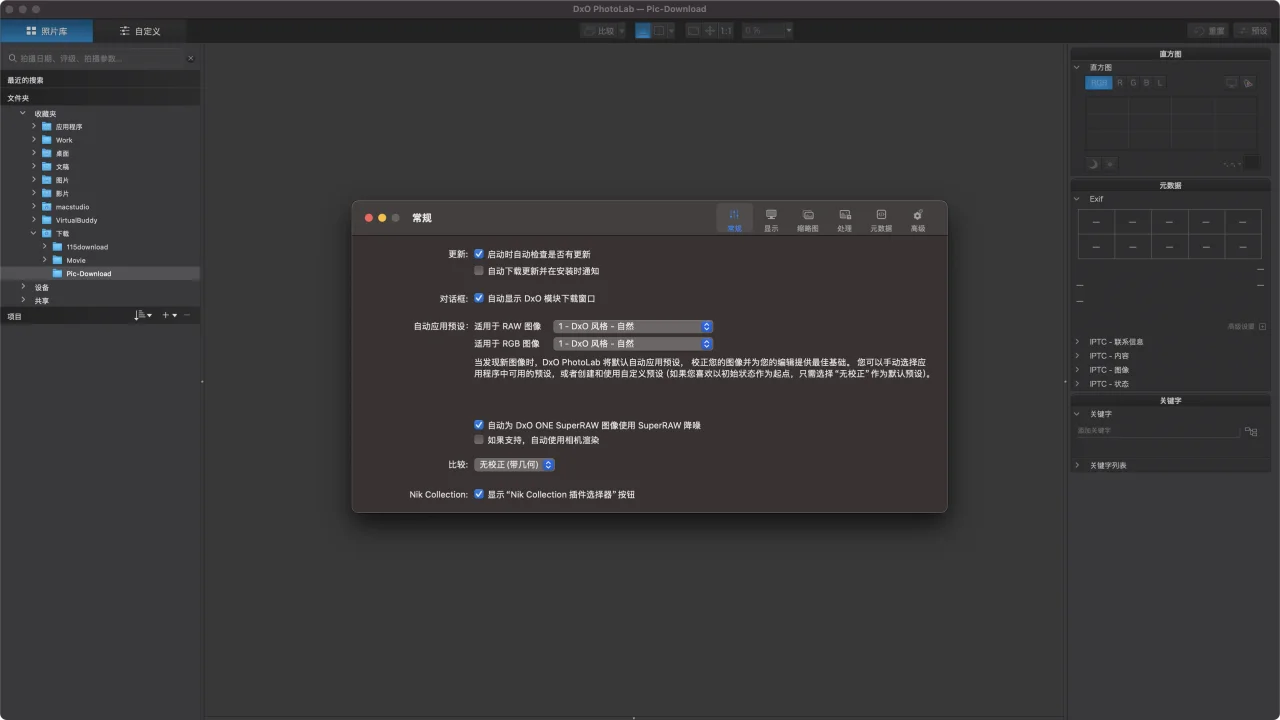Select the macstudio home folder icon
This screenshot has width=1280, height=720.
[46, 206]
